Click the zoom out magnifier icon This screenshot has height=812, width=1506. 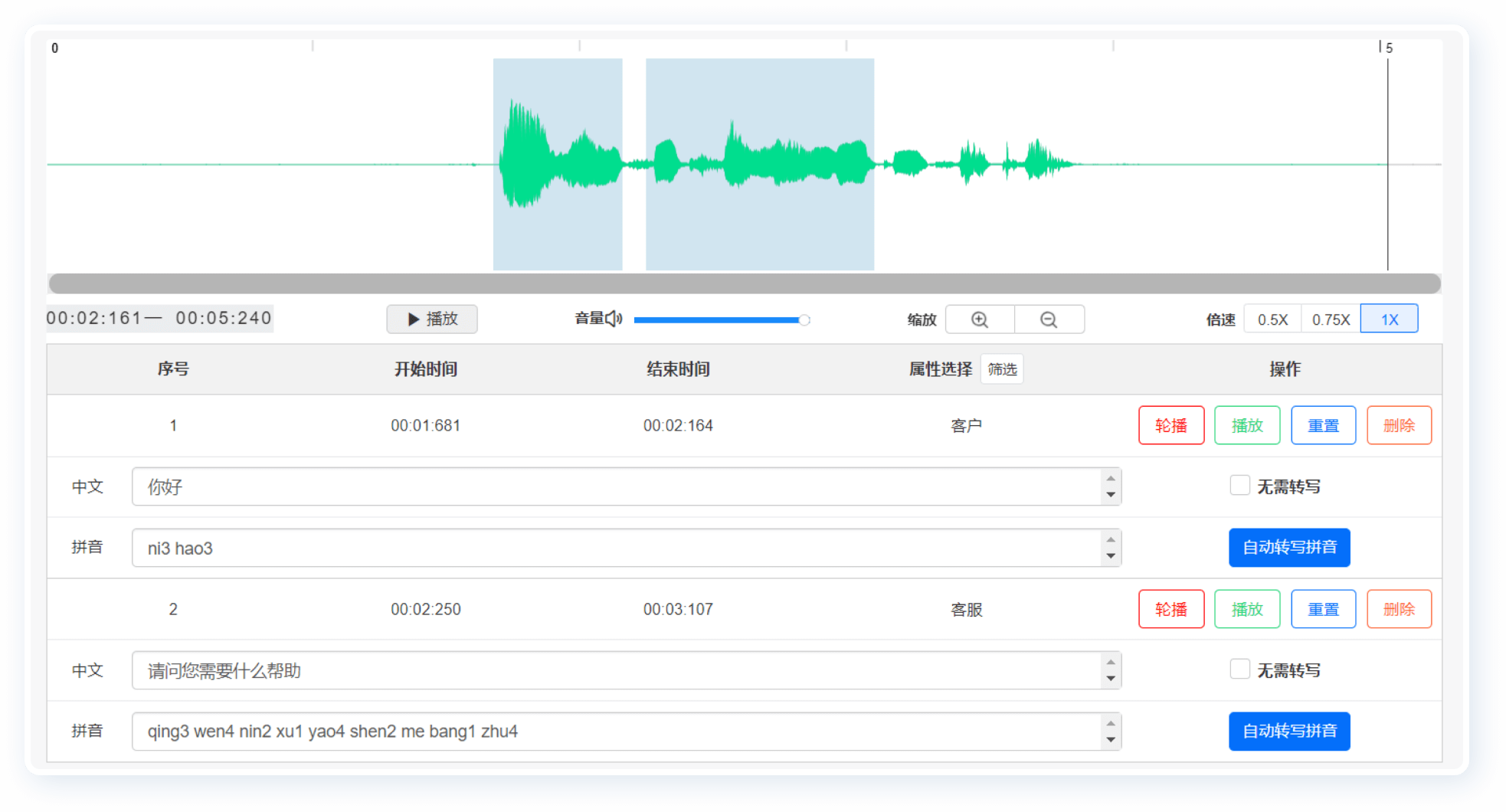point(1049,319)
